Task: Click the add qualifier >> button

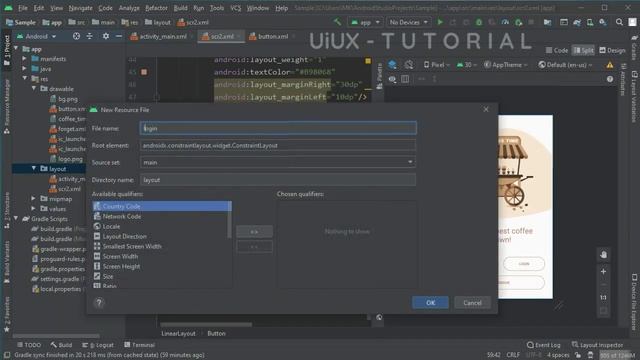Action: (254, 231)
